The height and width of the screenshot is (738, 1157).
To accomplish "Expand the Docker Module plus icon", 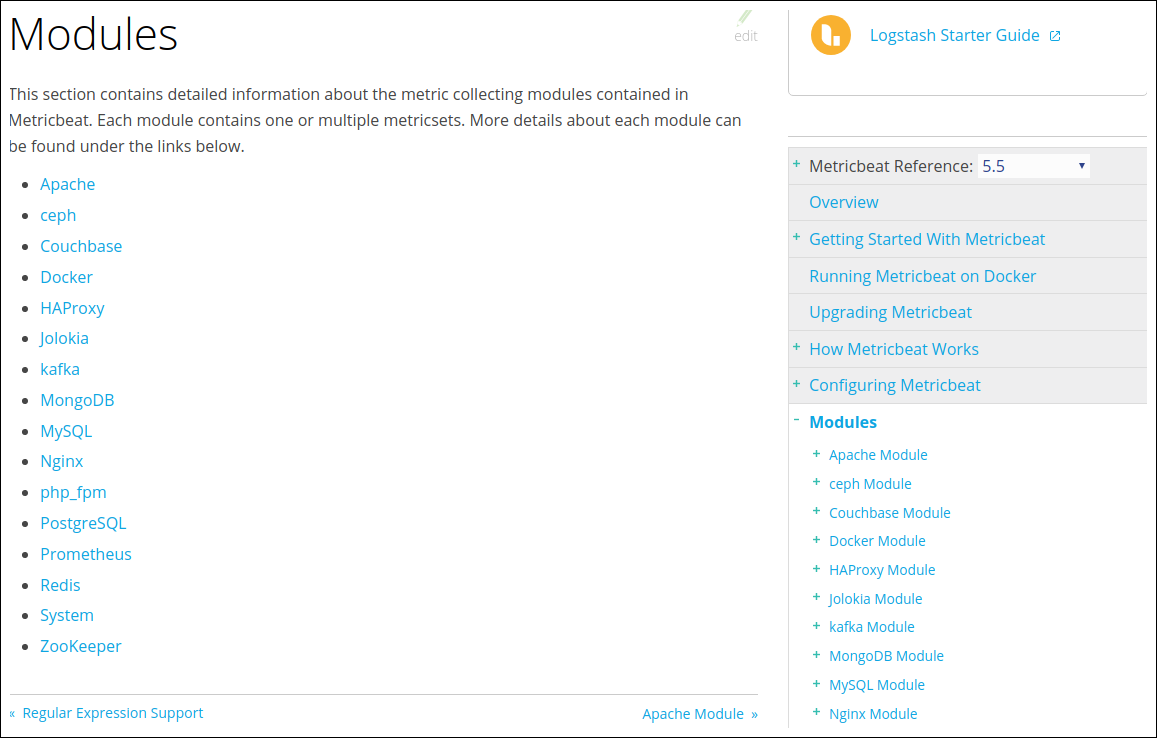I will coord(816,539).
